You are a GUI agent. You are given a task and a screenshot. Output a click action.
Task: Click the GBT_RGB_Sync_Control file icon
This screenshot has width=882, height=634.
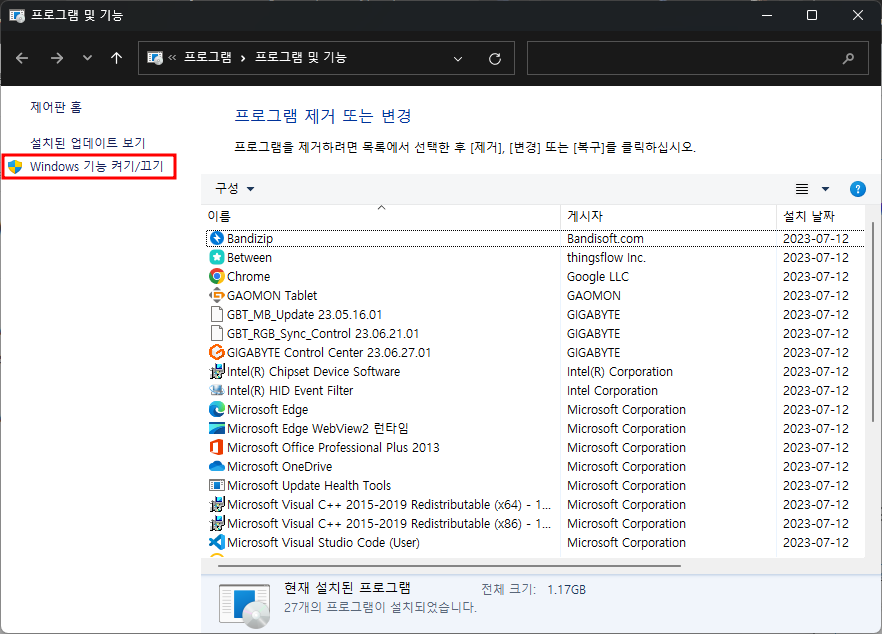217,334
